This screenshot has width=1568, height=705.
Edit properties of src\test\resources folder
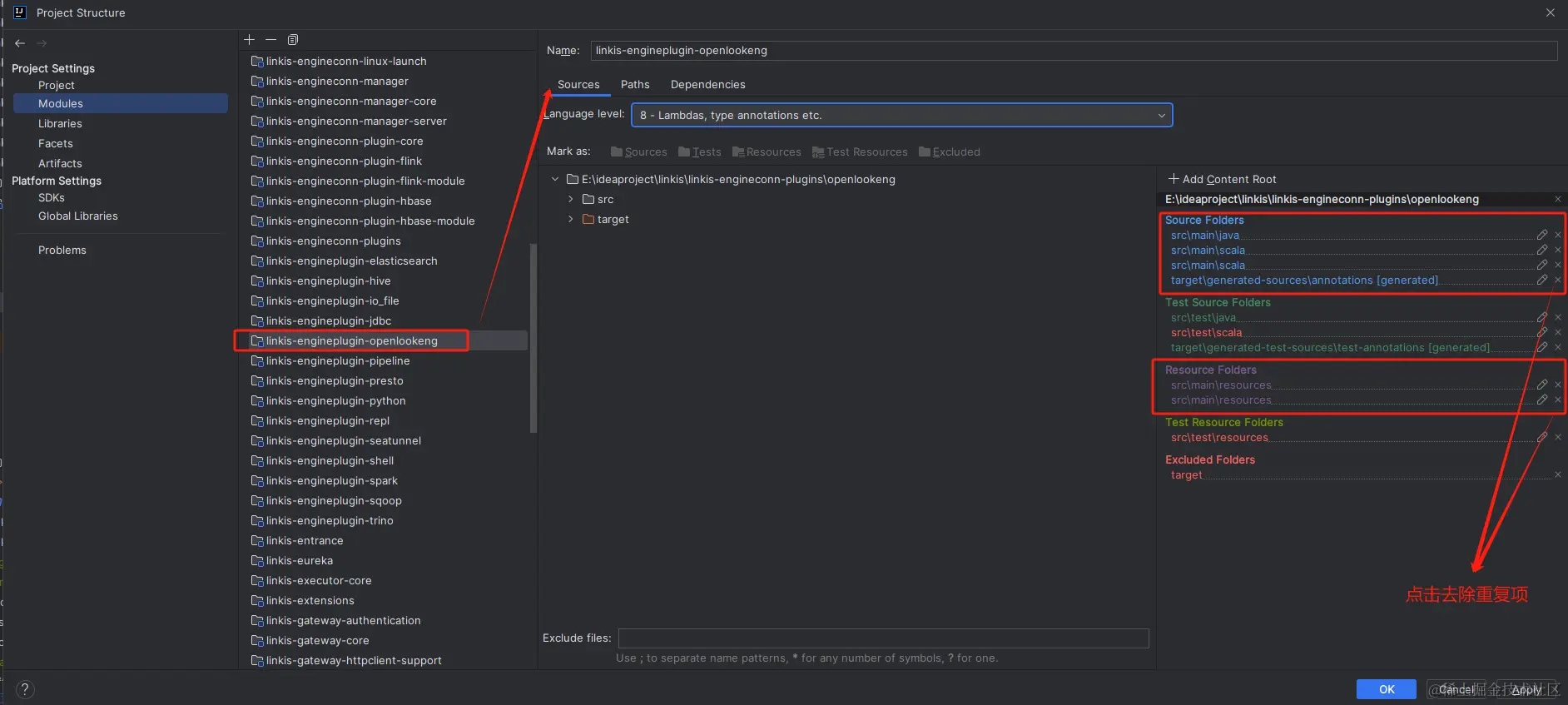(1542, 437)
